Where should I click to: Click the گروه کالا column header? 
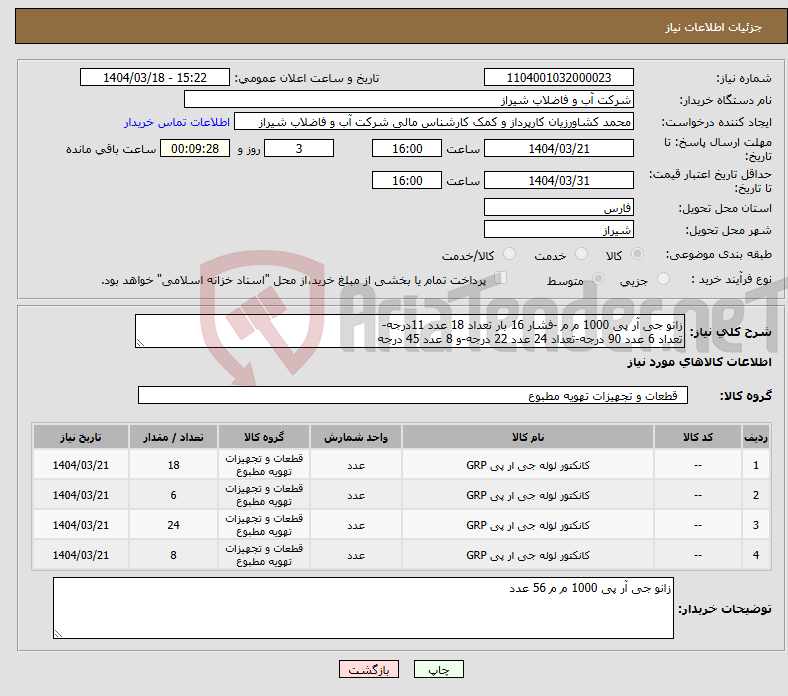pyautogui.click(x=264, y=437)
